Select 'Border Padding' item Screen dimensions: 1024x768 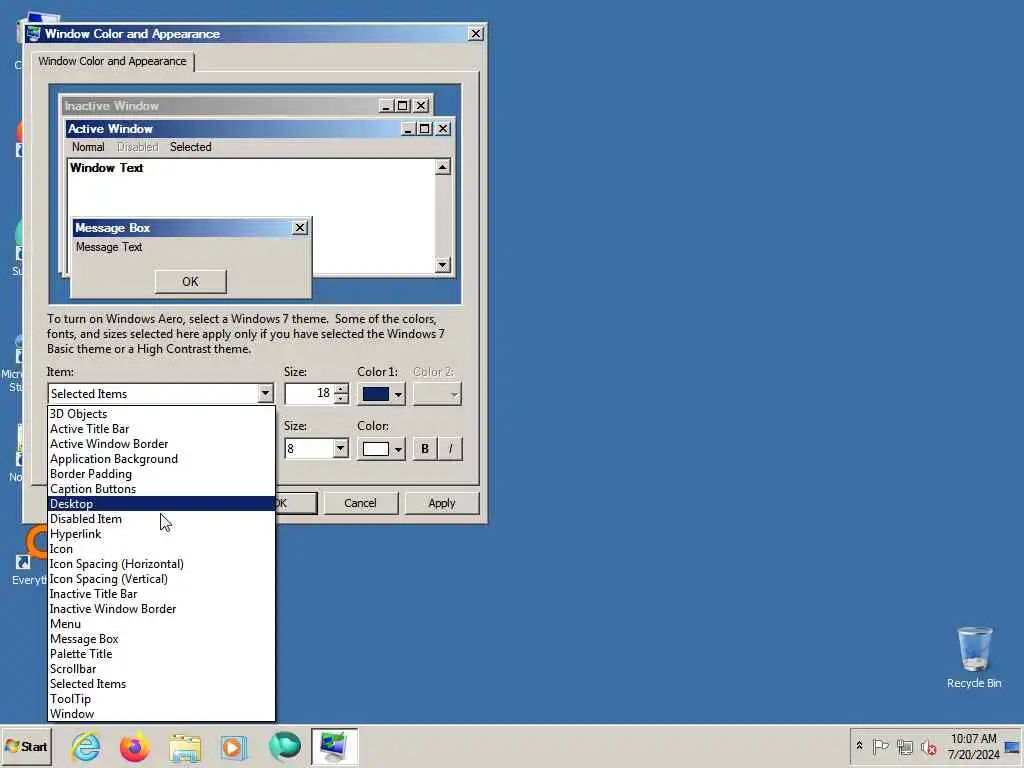[x=161, y=474]
